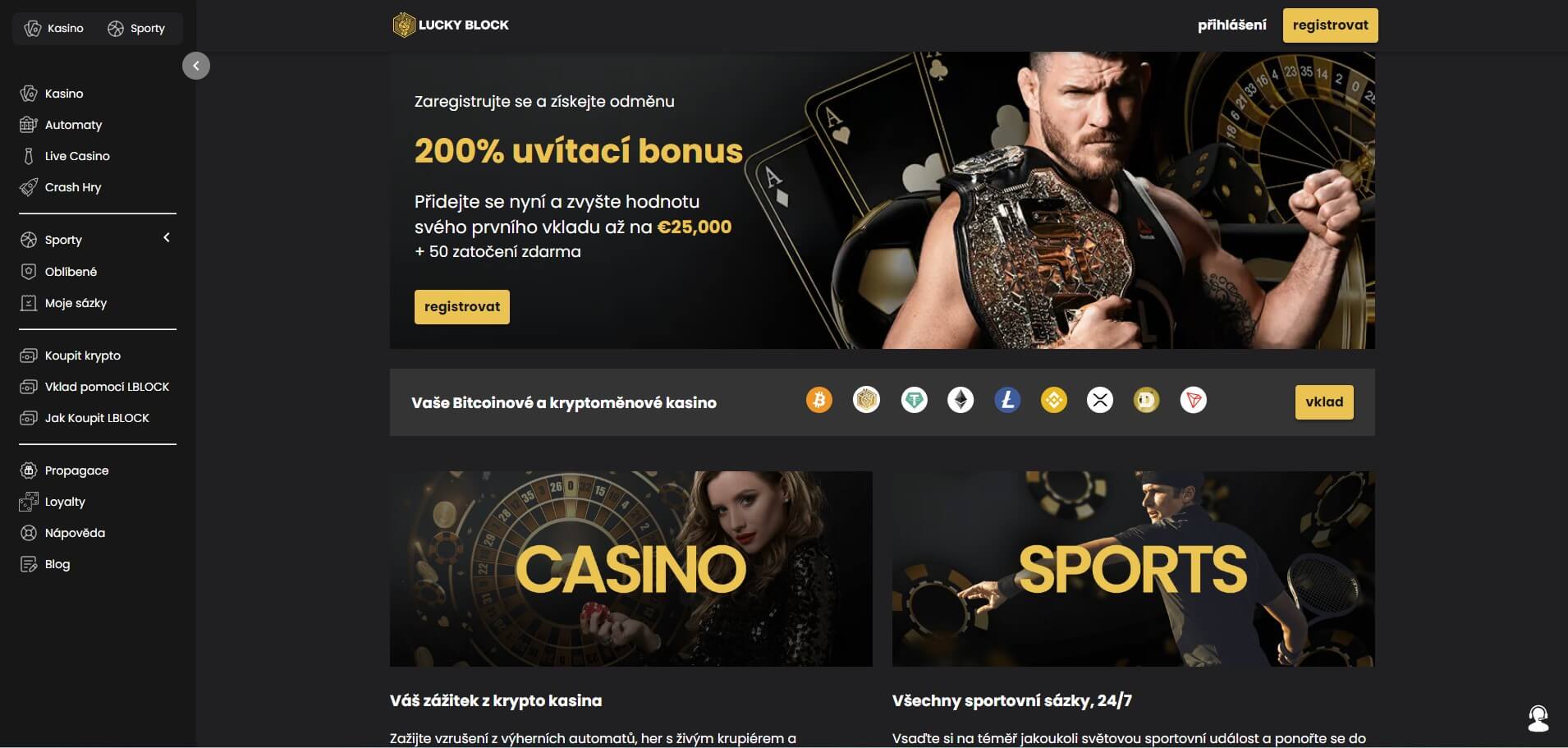Click the Lucky Block logo

[x=451, y=25]
